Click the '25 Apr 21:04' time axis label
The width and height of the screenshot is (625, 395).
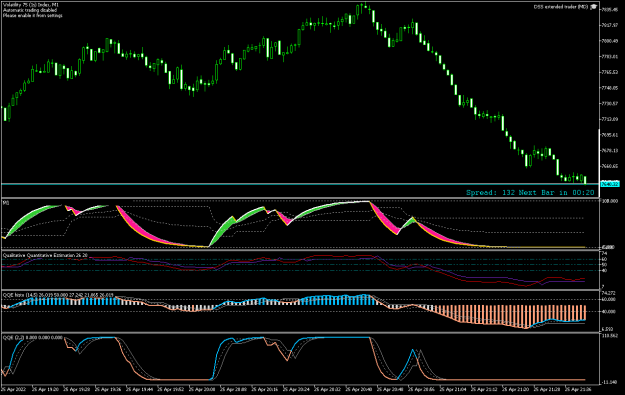coord(452,389)
